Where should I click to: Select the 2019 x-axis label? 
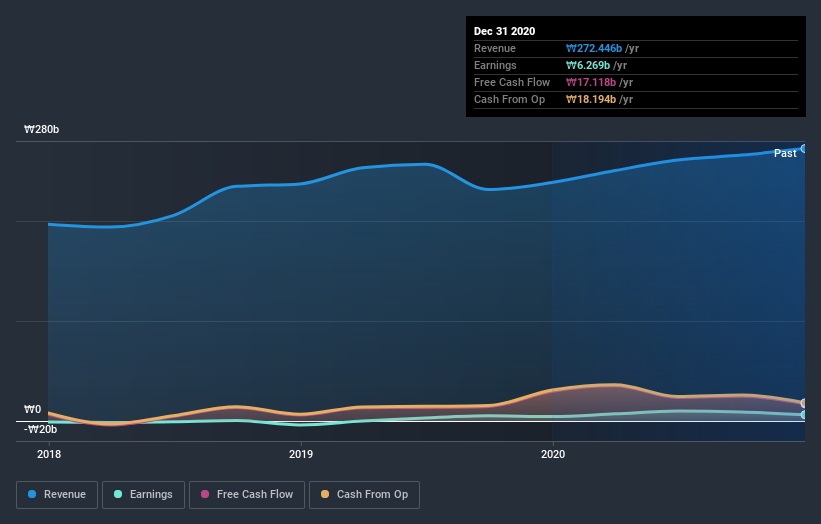(301, 454)
